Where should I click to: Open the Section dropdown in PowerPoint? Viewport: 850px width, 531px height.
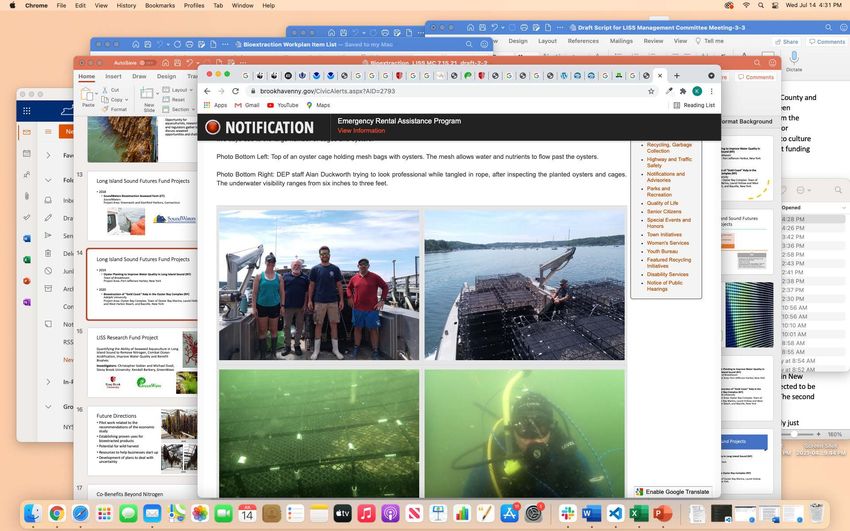click(x=178, y=109)
